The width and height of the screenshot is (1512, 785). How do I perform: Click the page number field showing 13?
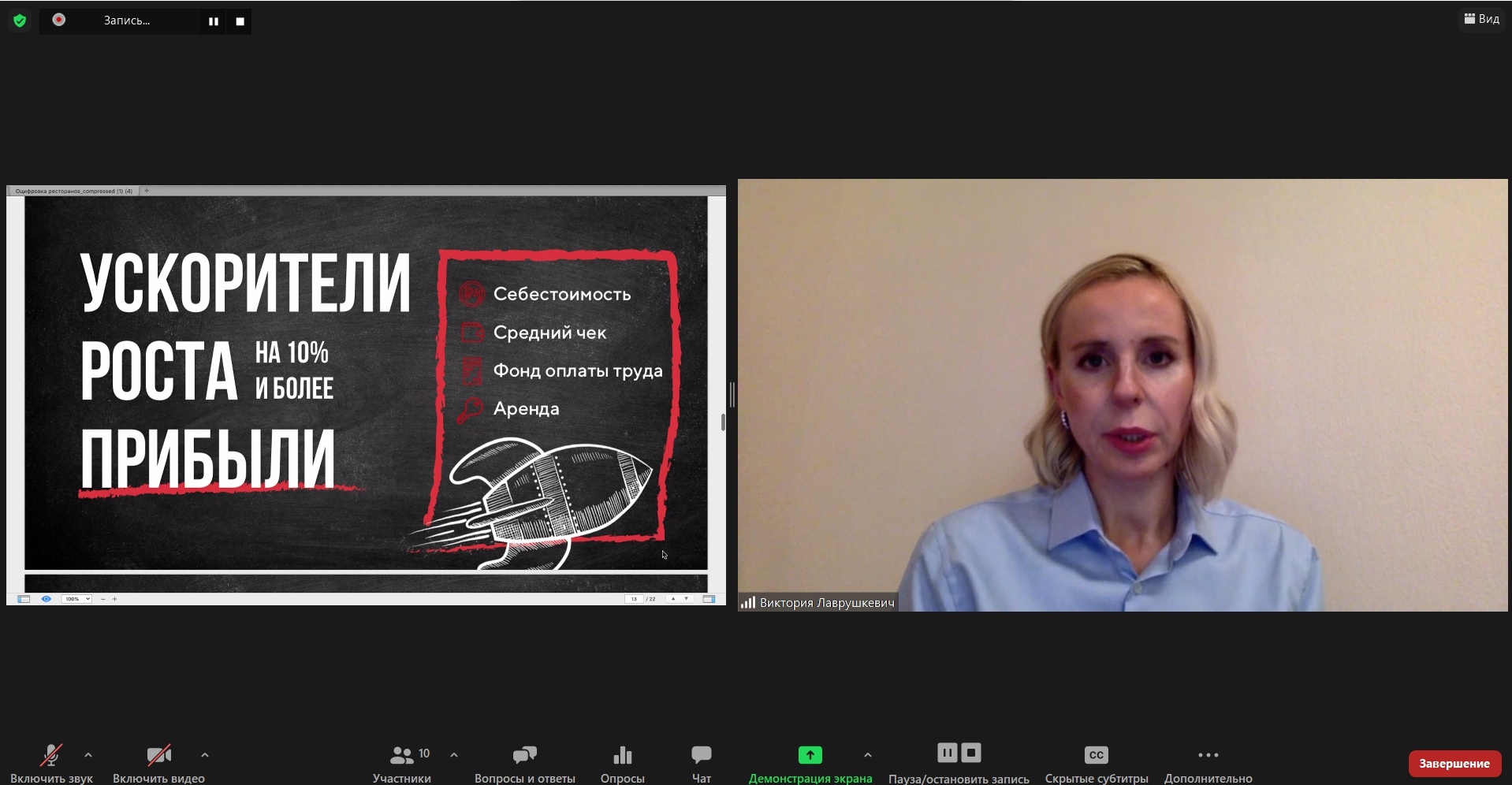pos(634,599)
